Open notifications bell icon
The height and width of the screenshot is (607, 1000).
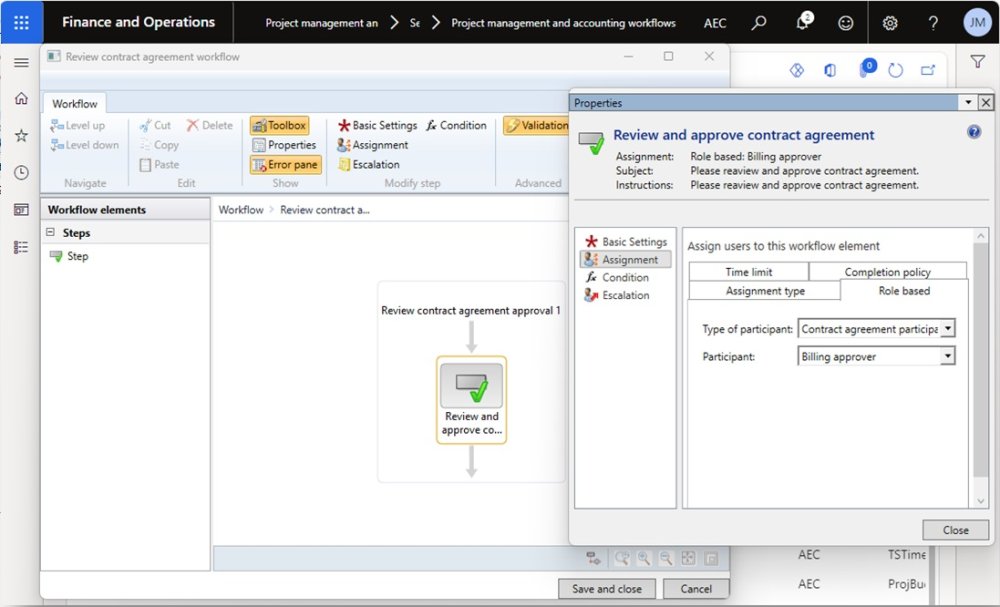(803, 22)
